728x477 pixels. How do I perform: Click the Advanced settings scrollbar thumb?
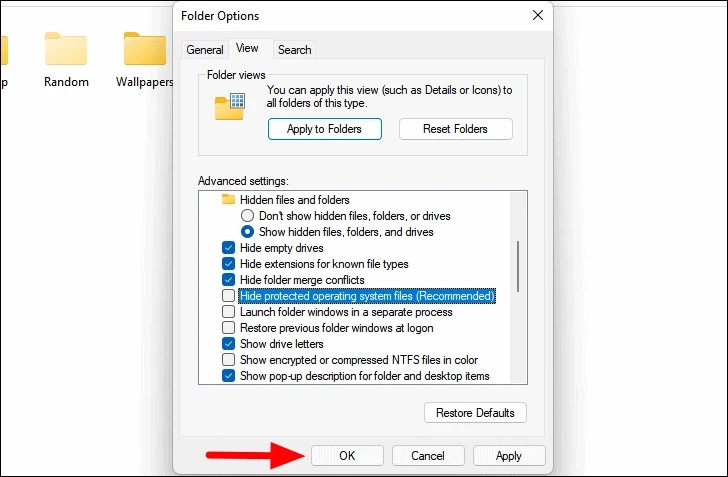(x=518, y=267)
